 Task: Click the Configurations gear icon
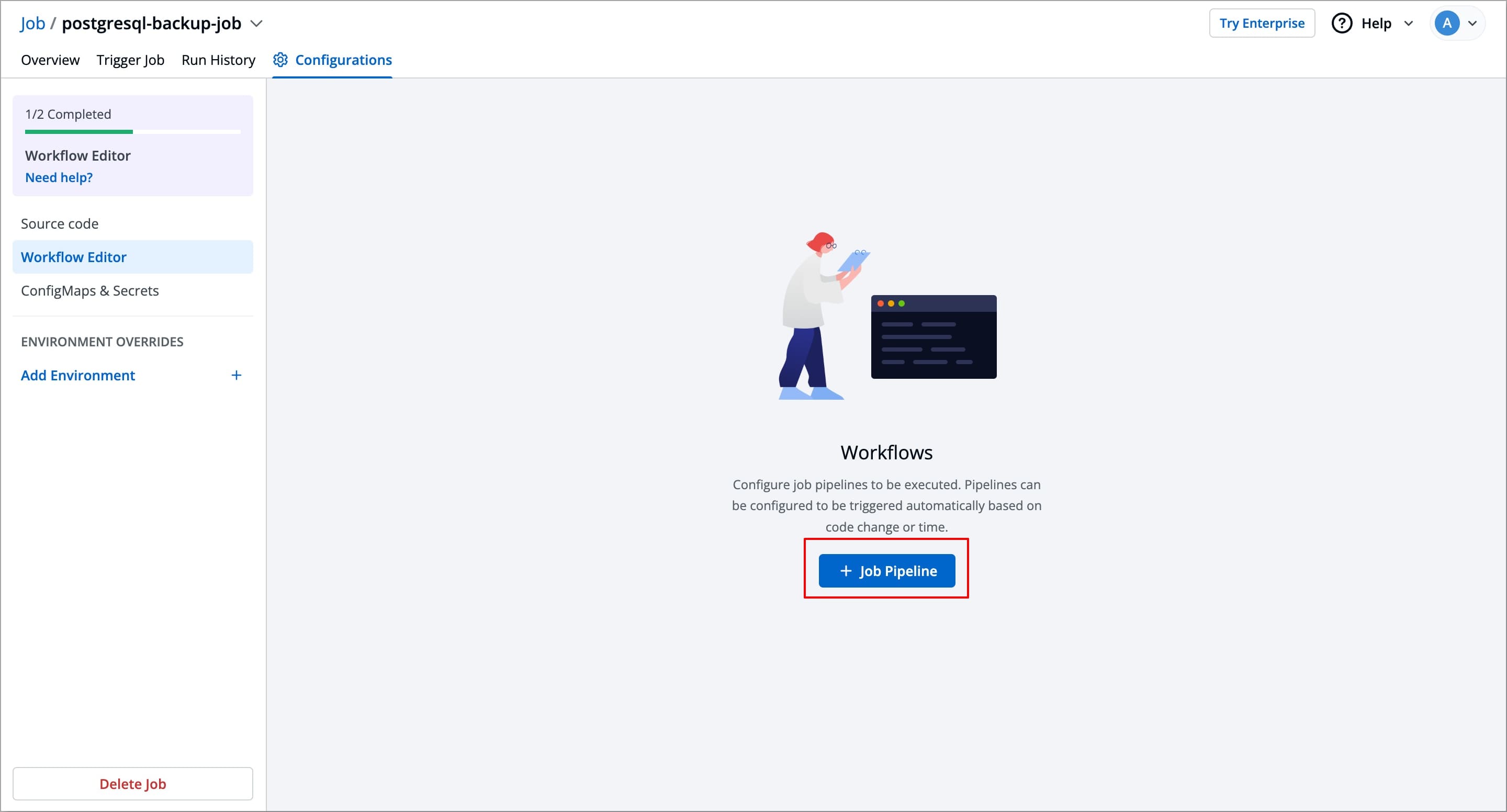pos(280,60)
